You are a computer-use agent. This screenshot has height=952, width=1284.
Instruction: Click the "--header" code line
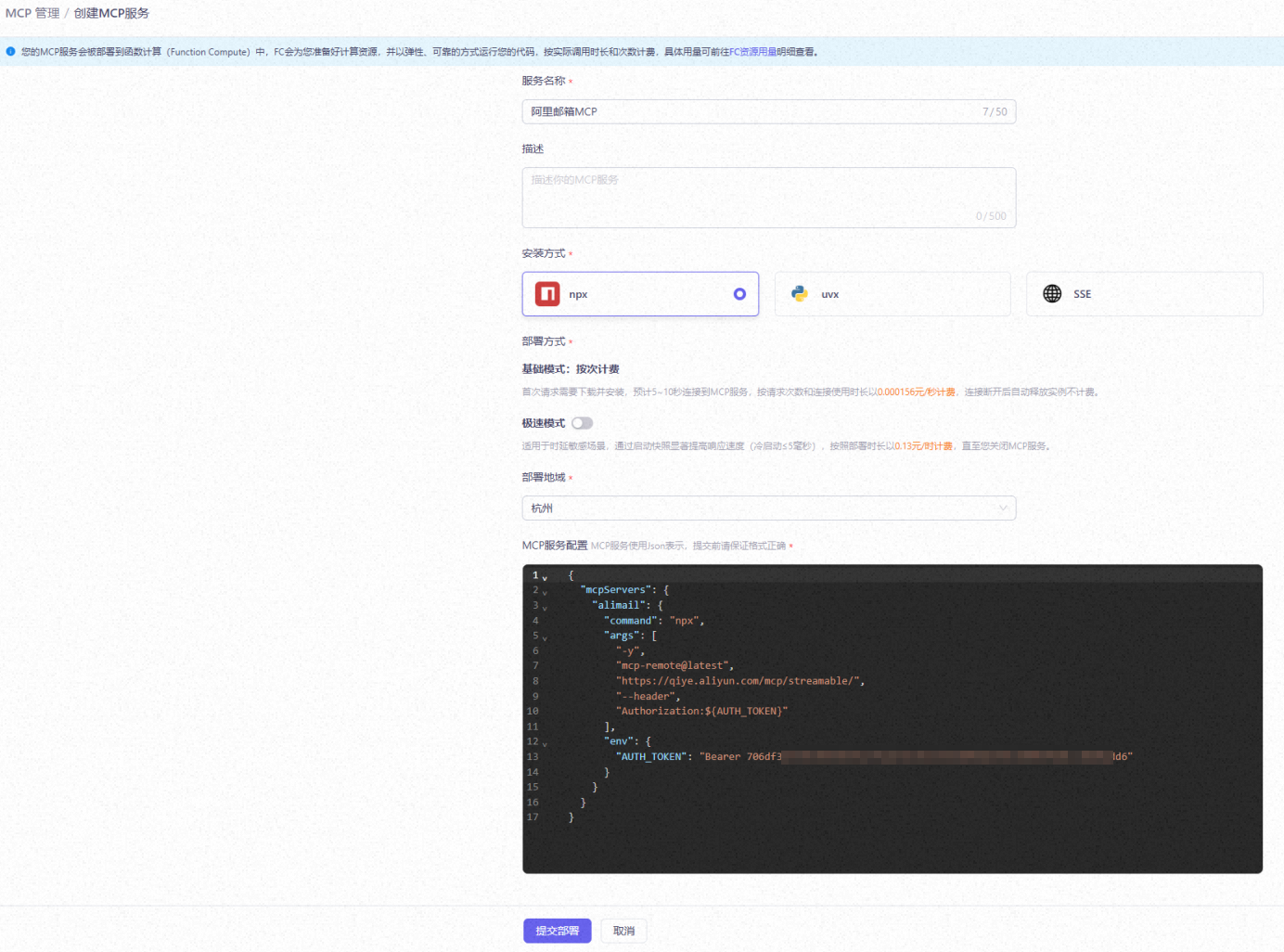648,696
